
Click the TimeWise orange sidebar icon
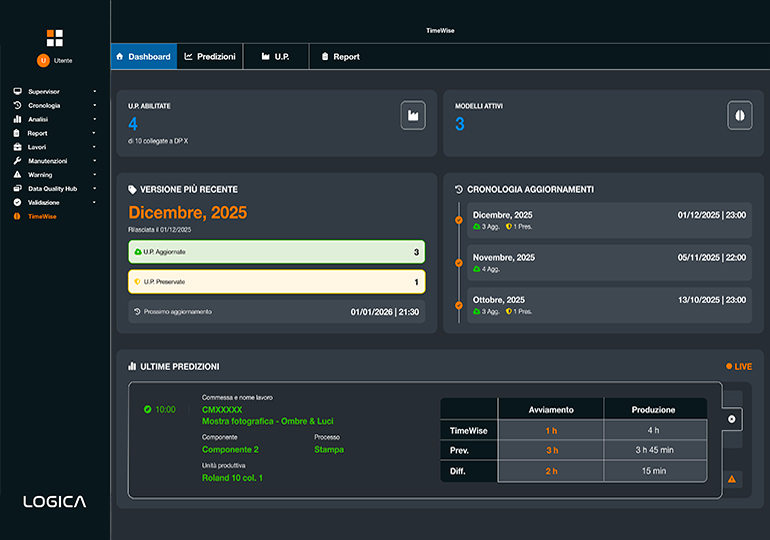point(17,216)
